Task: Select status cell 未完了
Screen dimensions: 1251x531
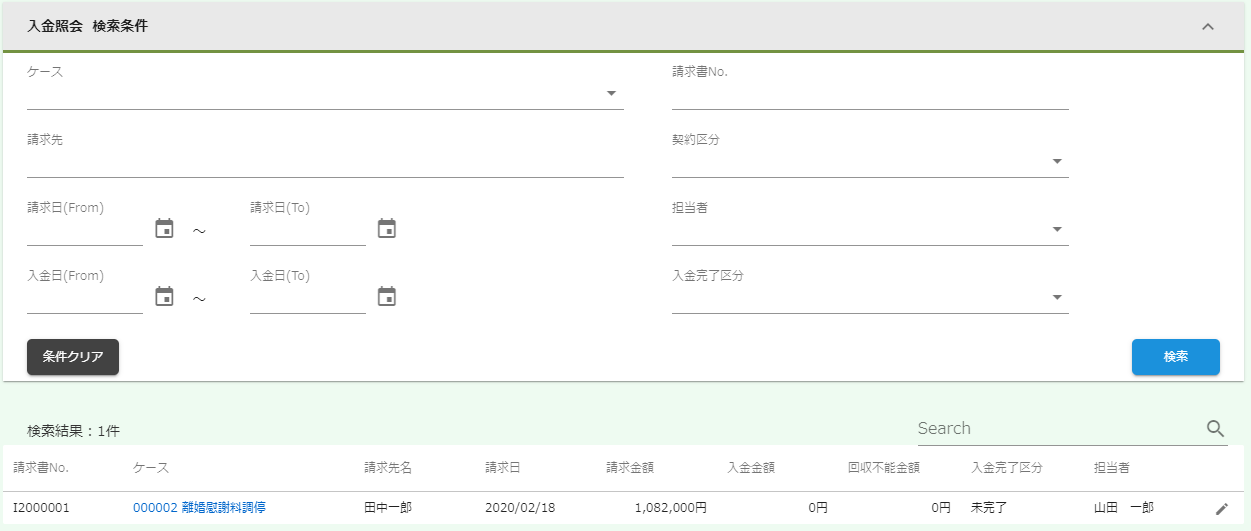Action: [989, 508]
